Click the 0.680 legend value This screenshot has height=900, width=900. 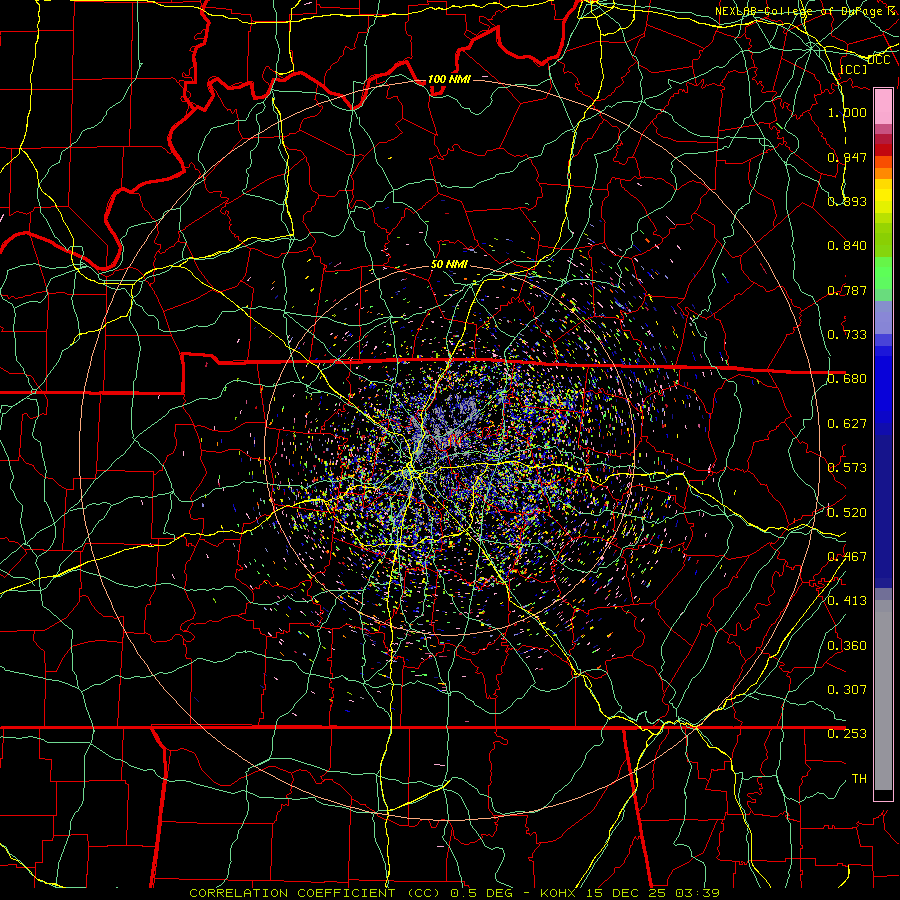point(847,379)
